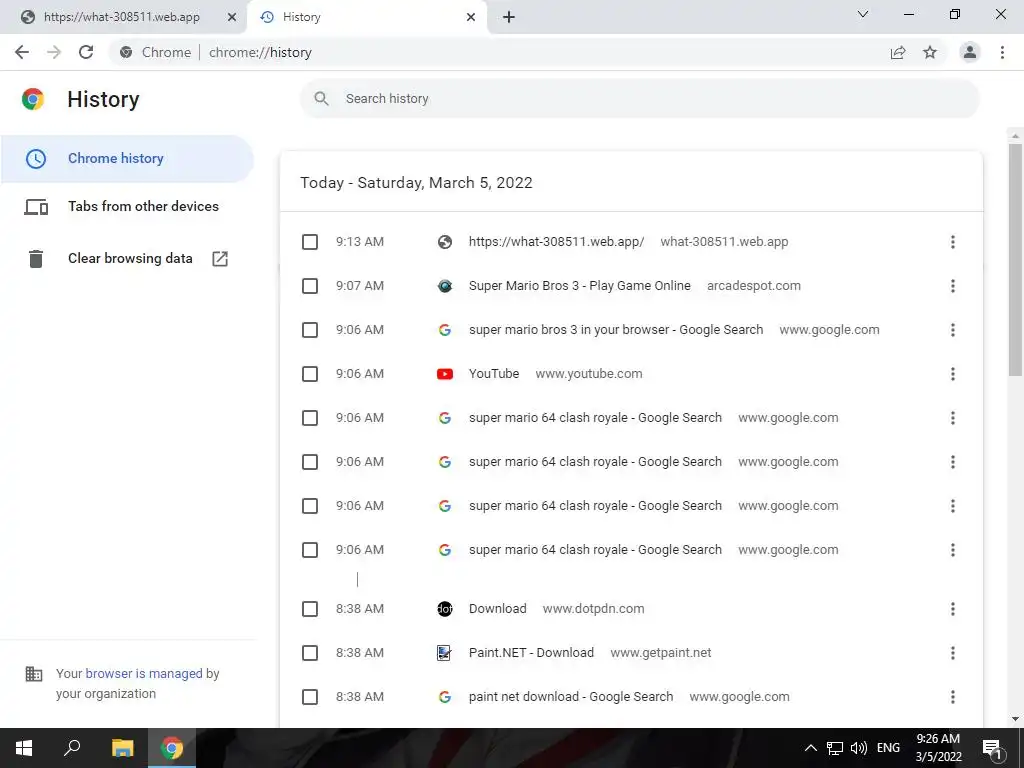Go back with the browser back arrow
1024x768 pixels.
(x=22, y=52)
